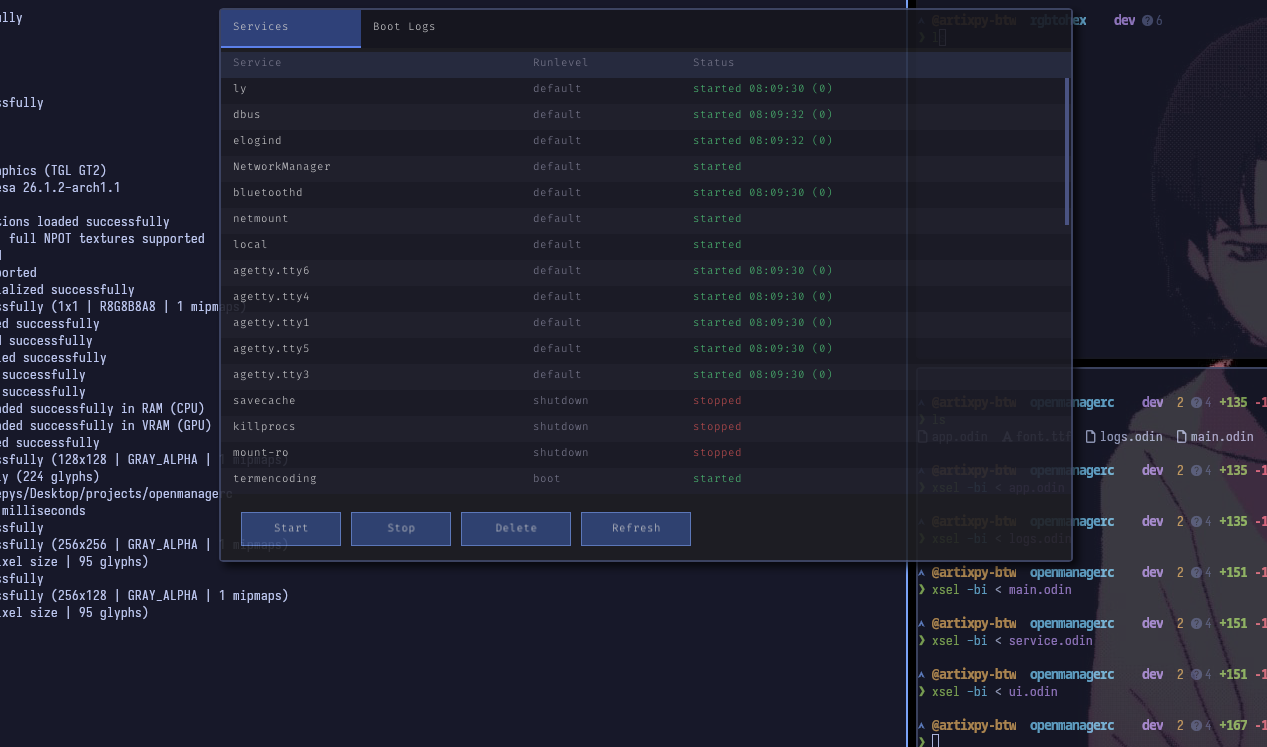The height and width of the screenshot is (747, 1267).
Task: Select the netmount service row
Action: pos(642,219)
